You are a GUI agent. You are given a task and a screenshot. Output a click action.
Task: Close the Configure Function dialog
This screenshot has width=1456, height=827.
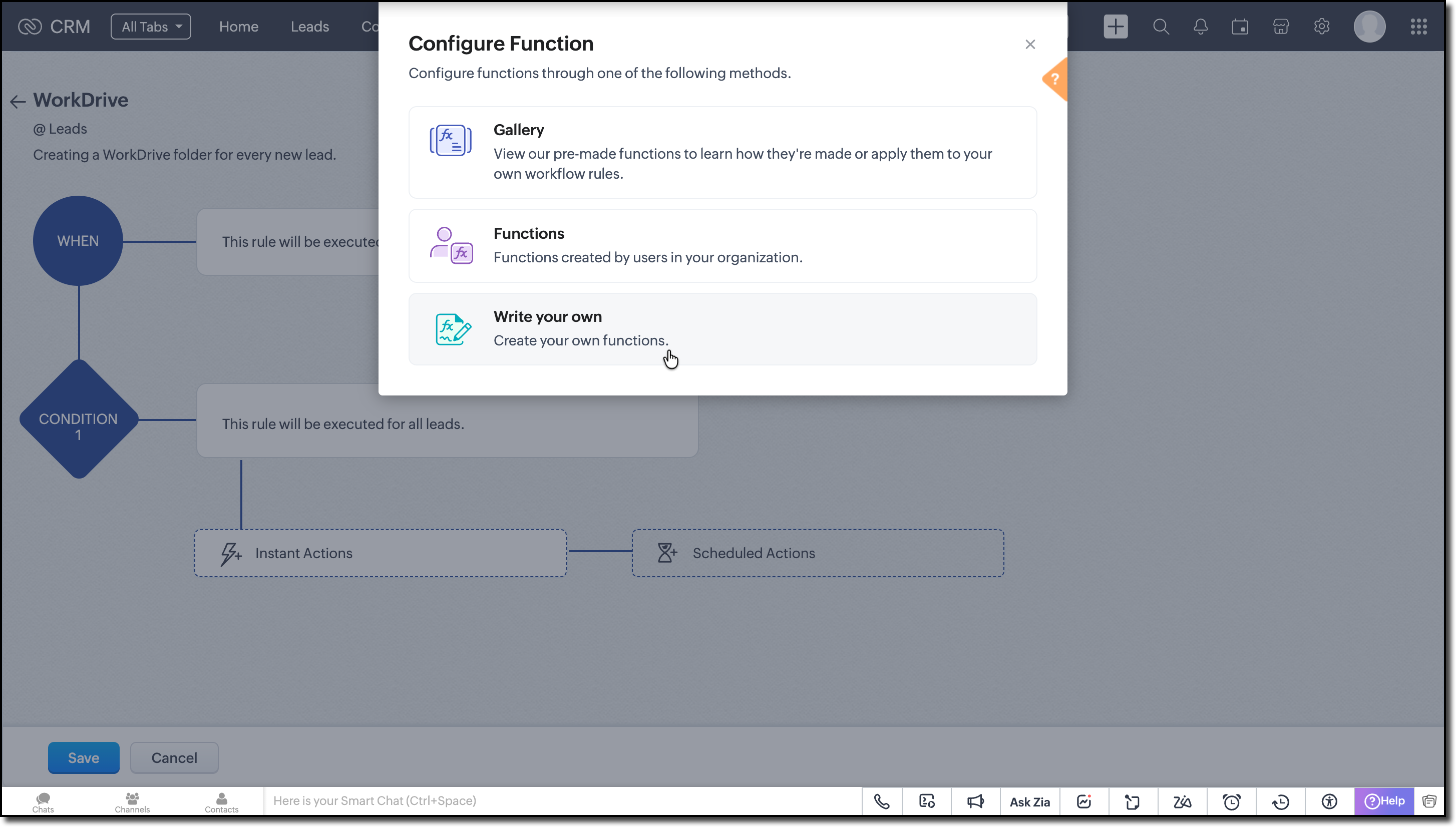click(x=1030, y=44)
